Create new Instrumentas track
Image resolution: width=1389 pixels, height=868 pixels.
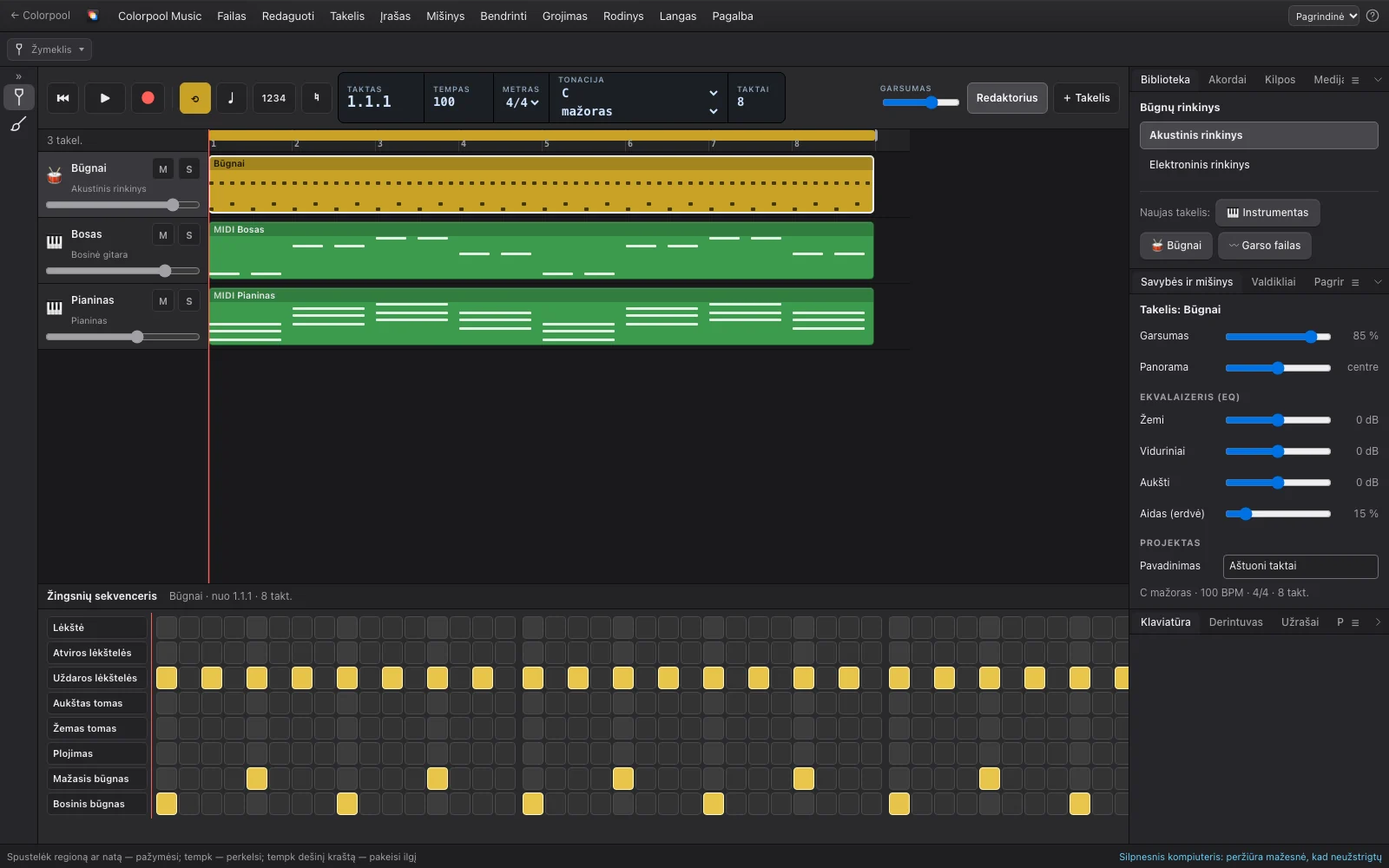point(1267,213)
